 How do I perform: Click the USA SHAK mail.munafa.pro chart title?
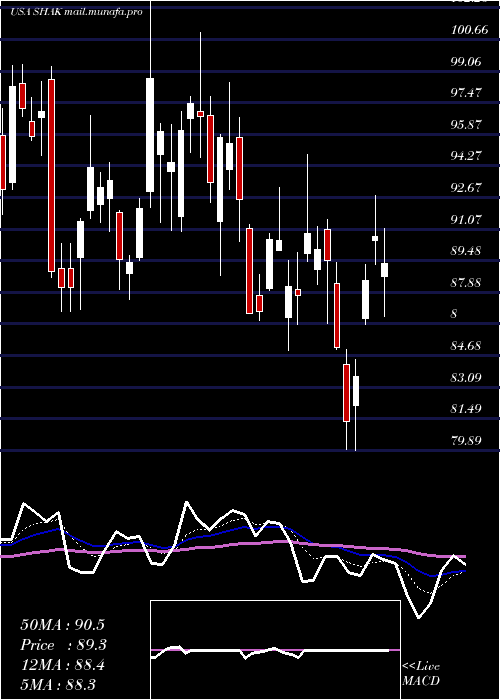(x=76, y=12)
